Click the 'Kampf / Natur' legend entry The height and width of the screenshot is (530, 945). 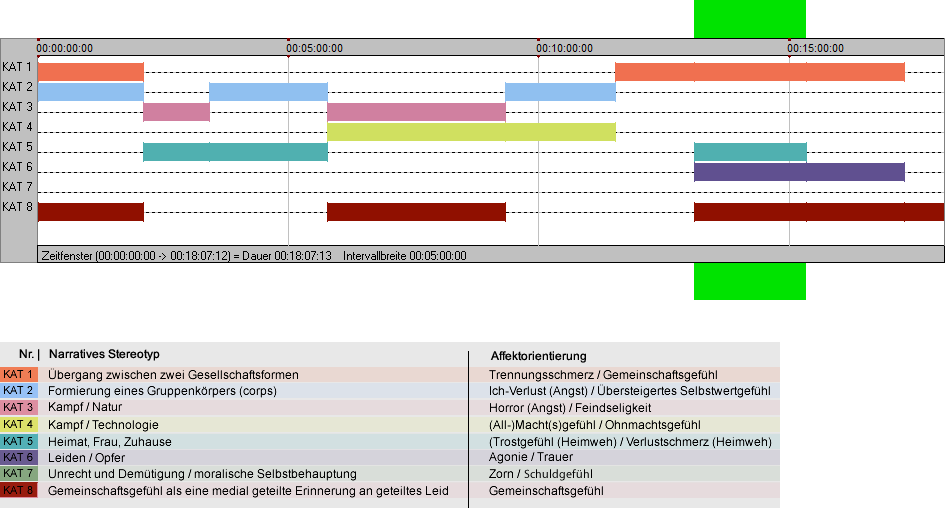click(x=85, y=408)
